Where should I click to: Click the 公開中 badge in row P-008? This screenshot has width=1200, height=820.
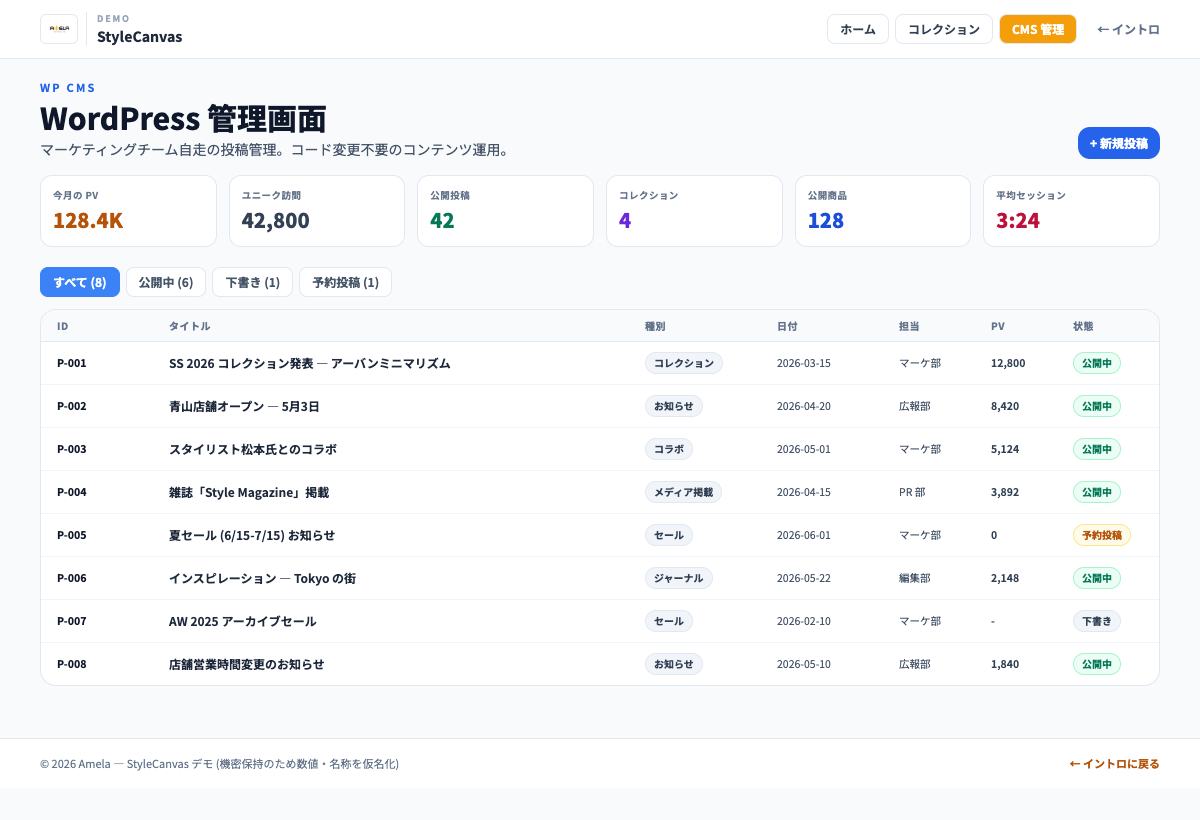(1097, 664)
